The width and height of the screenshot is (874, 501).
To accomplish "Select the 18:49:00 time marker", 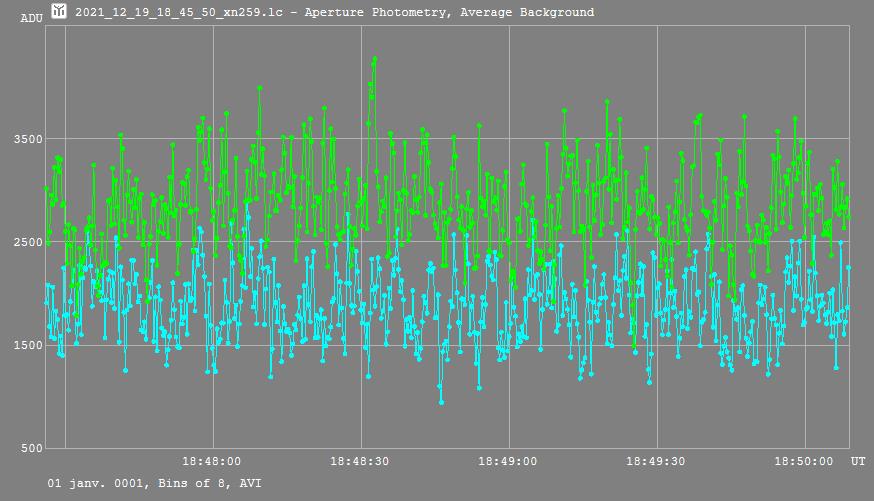I will (507, 462).
